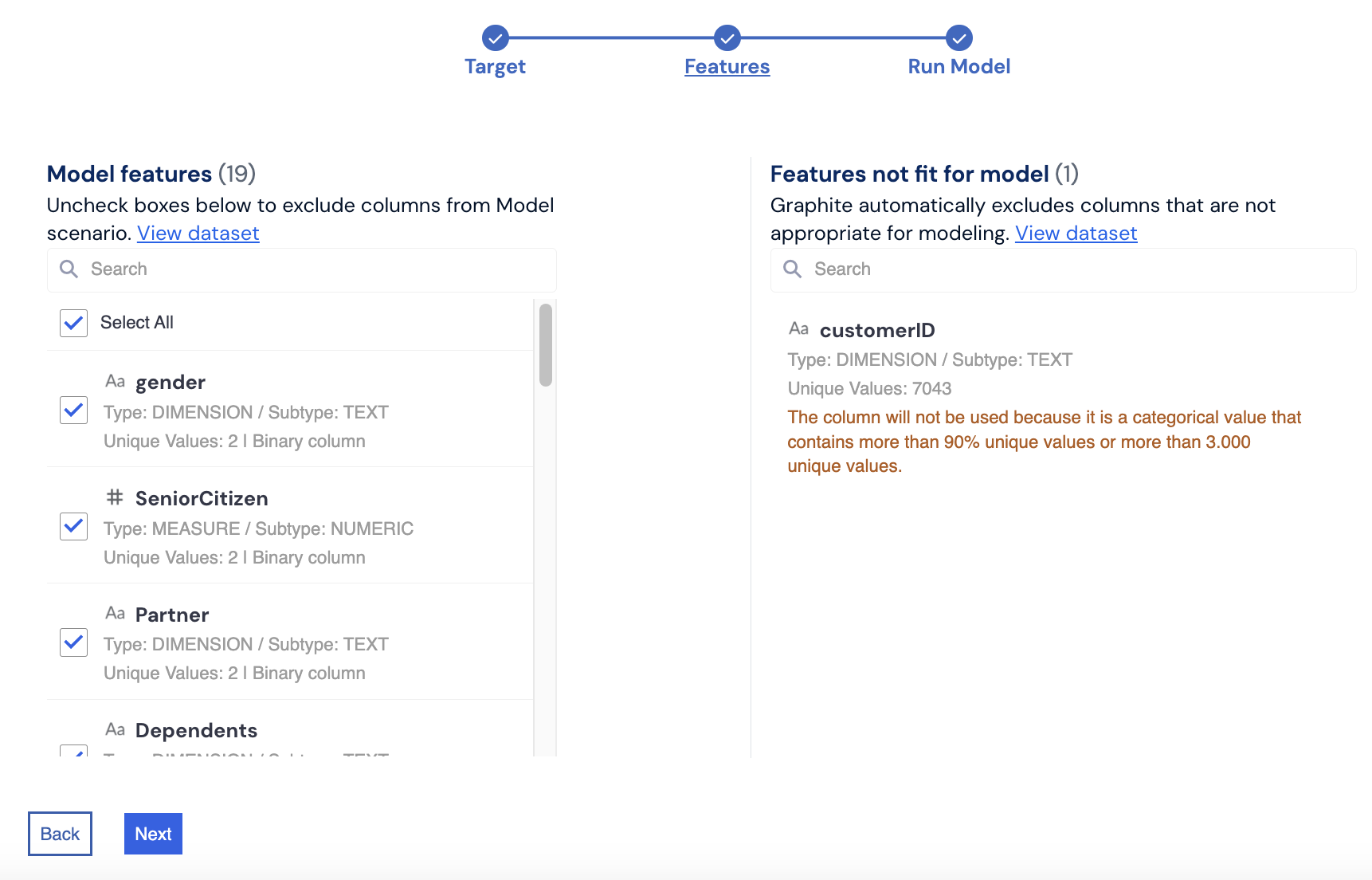Viewport: 1372px width, 880px height.
Task: Open View dataset link under Model features
Action: (198, 234)
